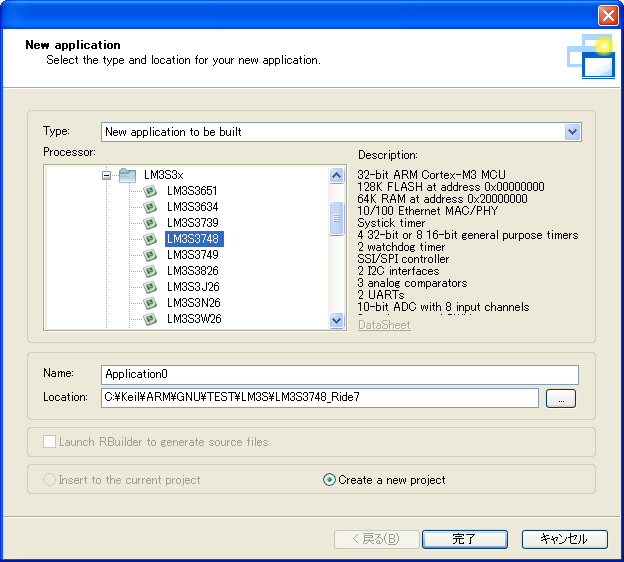Open the Type dropdown list
This screenshot has width=624, height=562.
pos(572,132)
